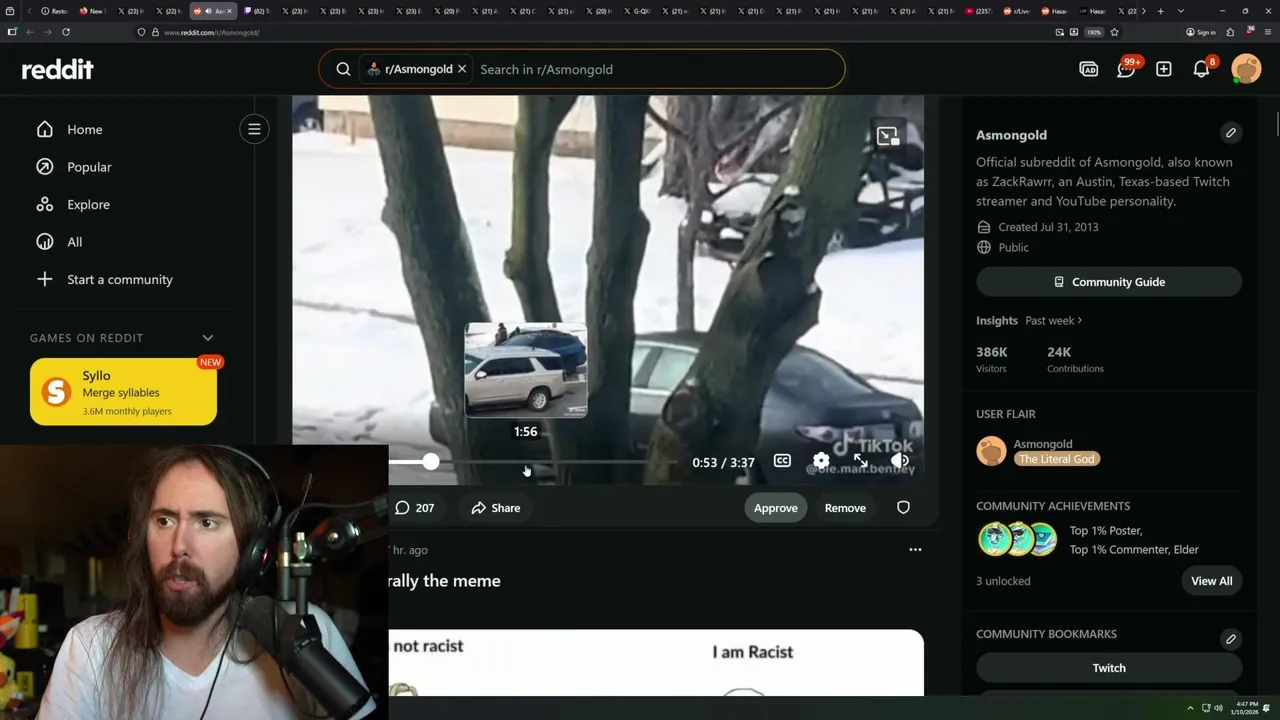
Task: Show hidden system tray icons
Action: [x=1190, y=708]
